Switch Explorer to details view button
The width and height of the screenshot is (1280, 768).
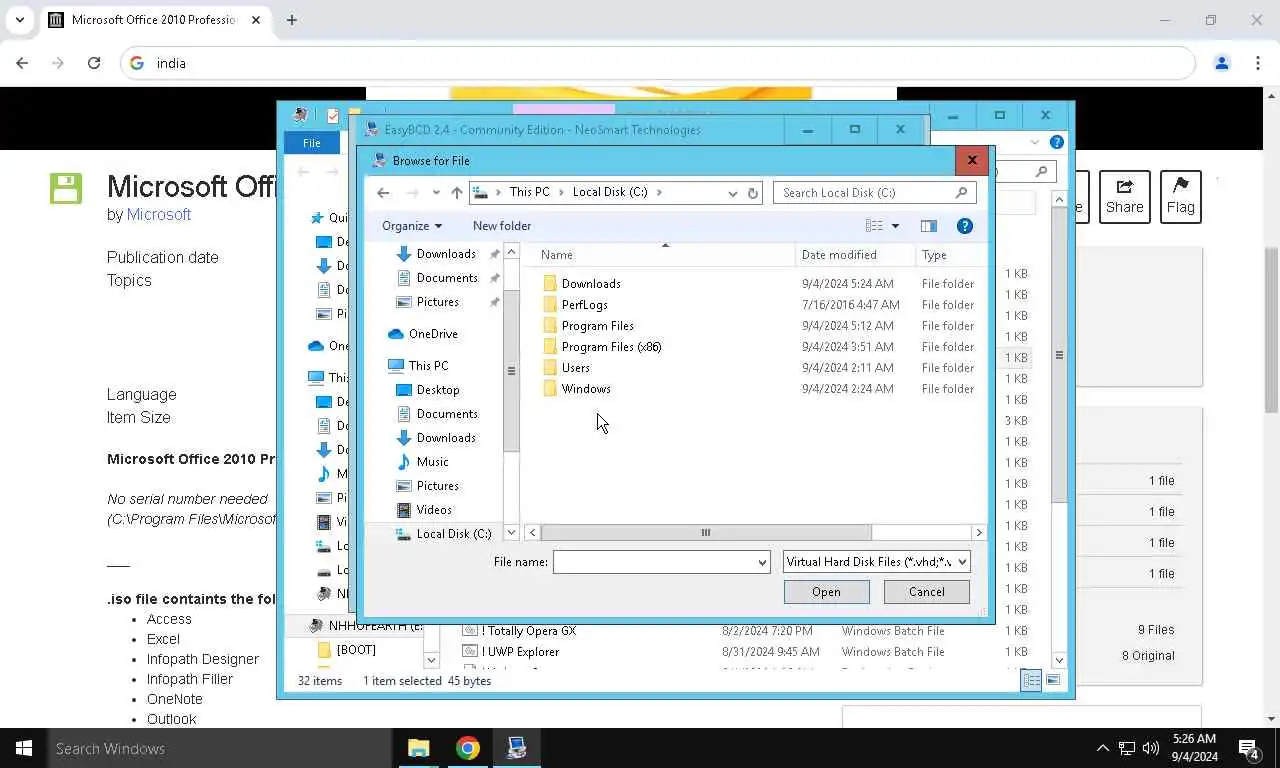click(1031, 681)
